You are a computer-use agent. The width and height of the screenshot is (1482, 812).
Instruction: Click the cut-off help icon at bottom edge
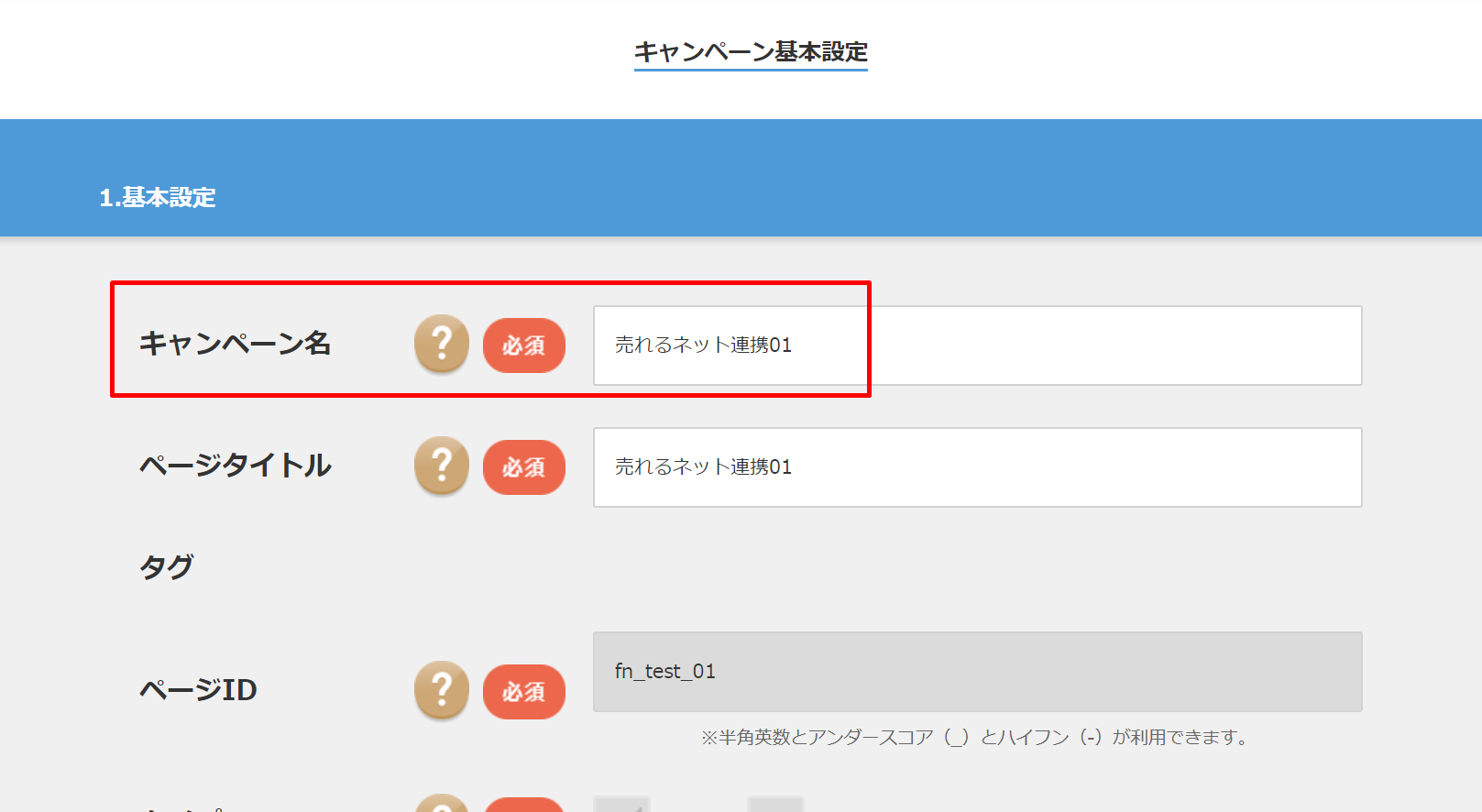point(442,804)
